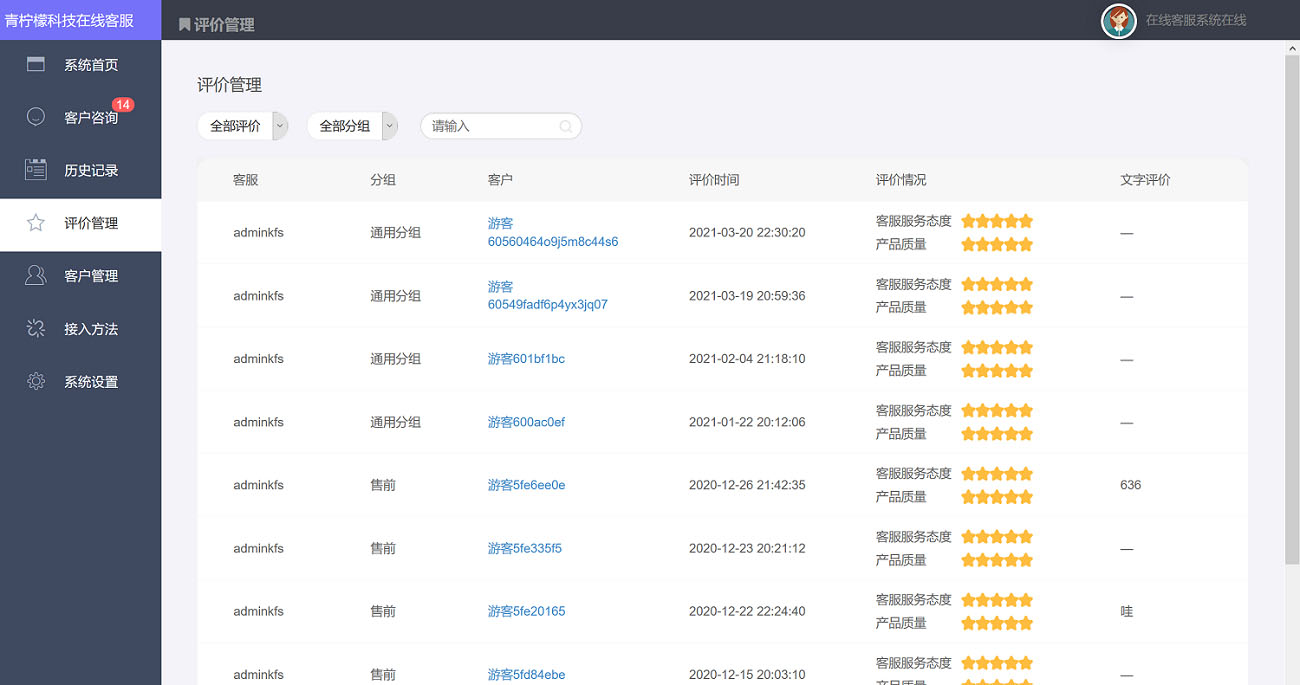Open customer link 游客601bf1bc
The width and height of the screenshot is (1300, 685).
click(x=524, y=358)
